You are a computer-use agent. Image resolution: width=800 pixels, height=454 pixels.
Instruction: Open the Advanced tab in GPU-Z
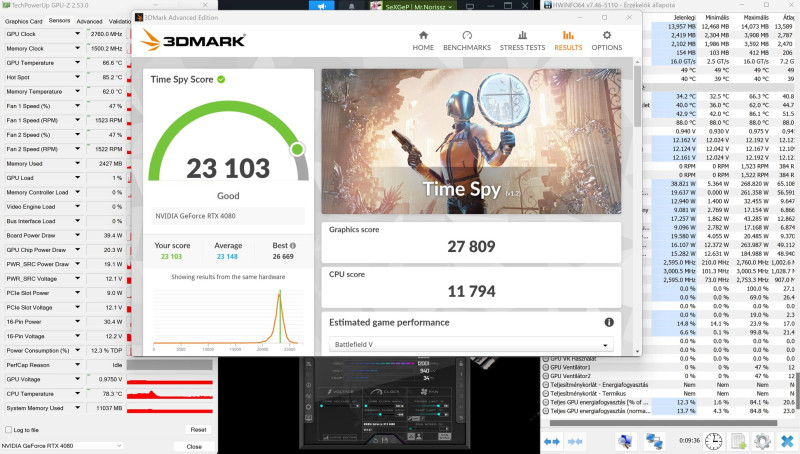(x=89, y=21)
